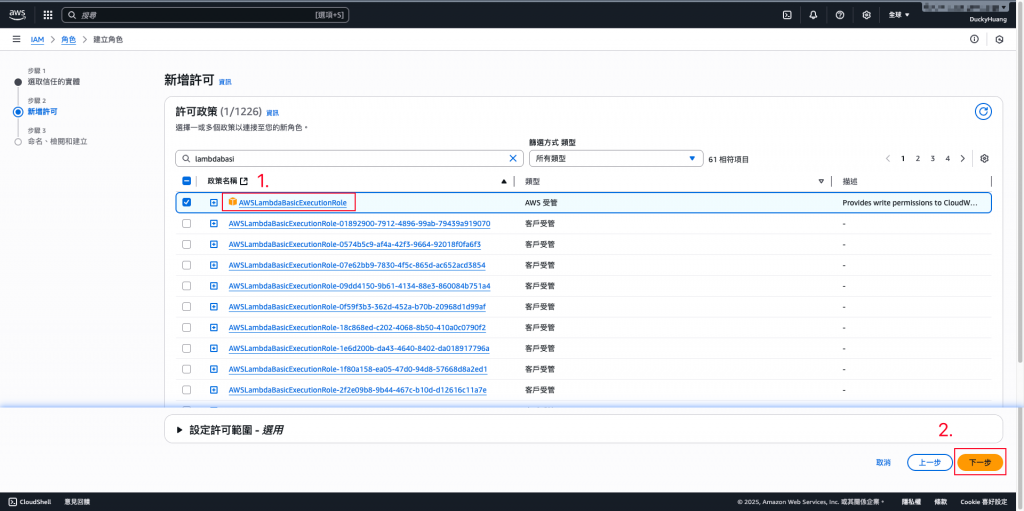Image resolution: width=1024 pixels, height=511 pixels.
Task: Check policy ending 20968d1d99af
Action: 187,306
